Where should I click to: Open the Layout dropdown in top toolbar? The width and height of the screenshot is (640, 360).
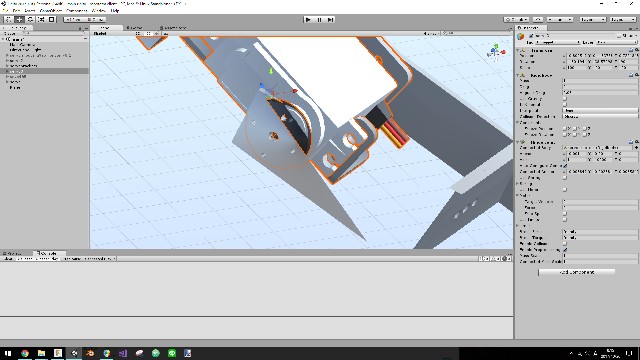tap(623, 19)
